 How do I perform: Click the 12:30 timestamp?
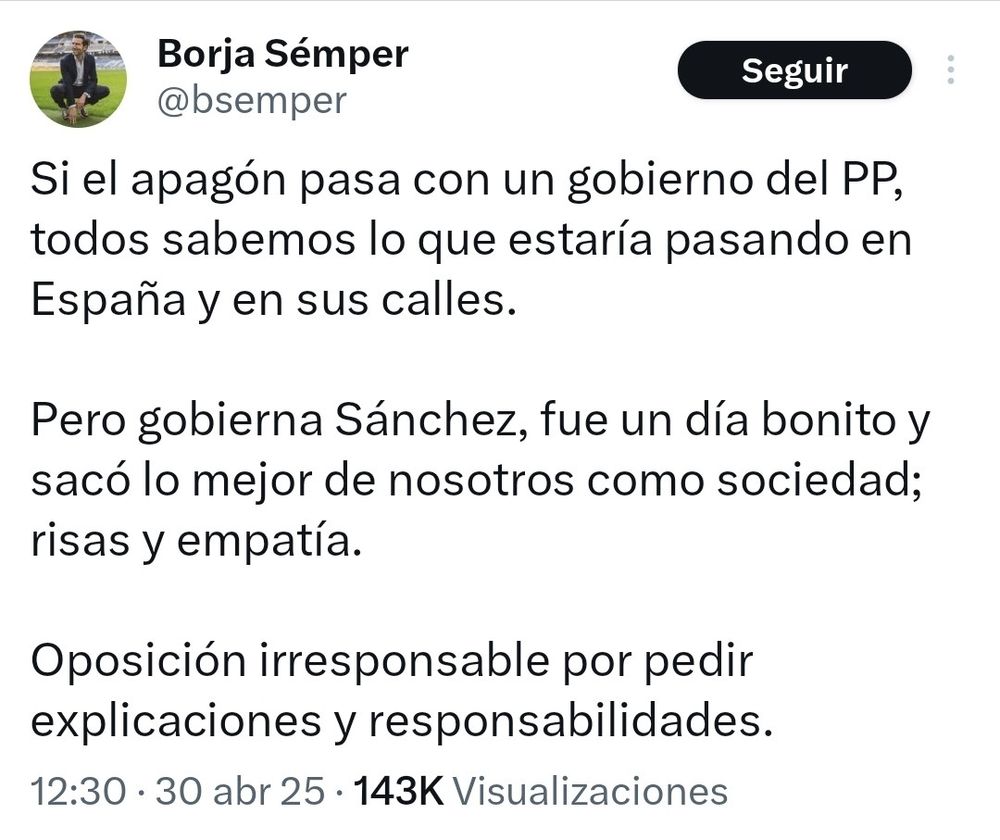tap(78, 791)
